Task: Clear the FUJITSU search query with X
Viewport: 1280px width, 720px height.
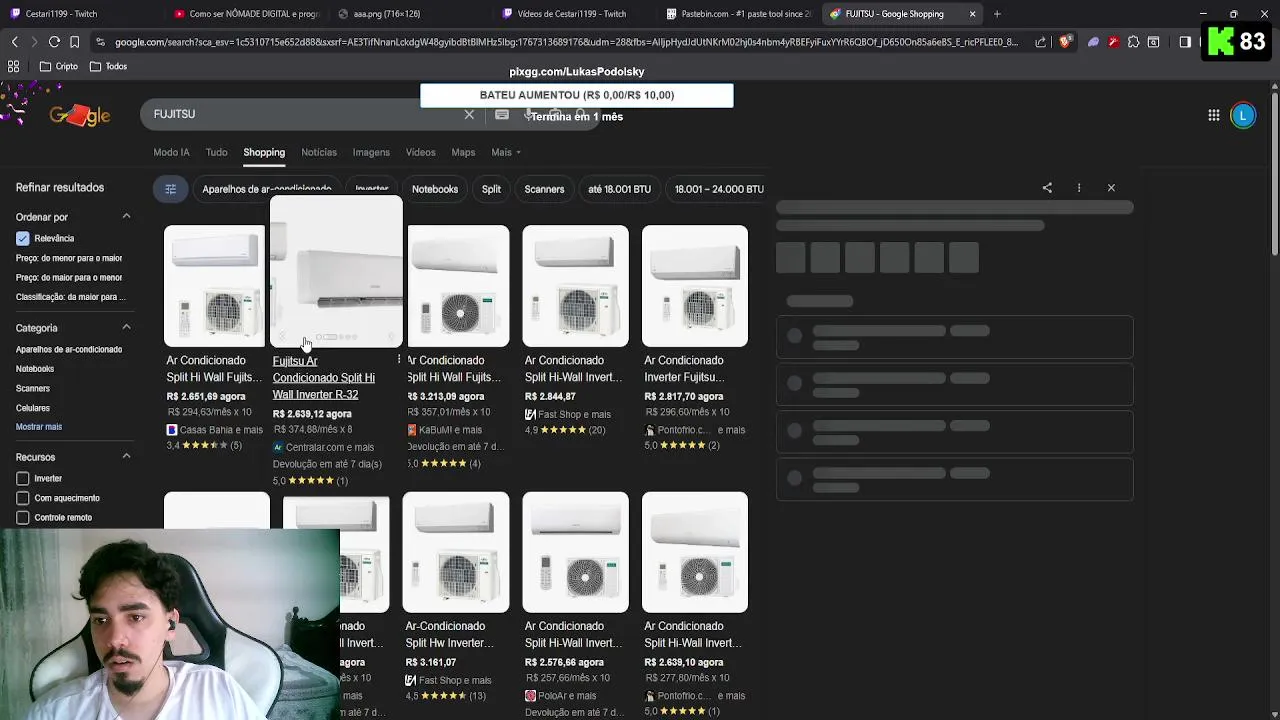Action: click(x=469, y=114)
